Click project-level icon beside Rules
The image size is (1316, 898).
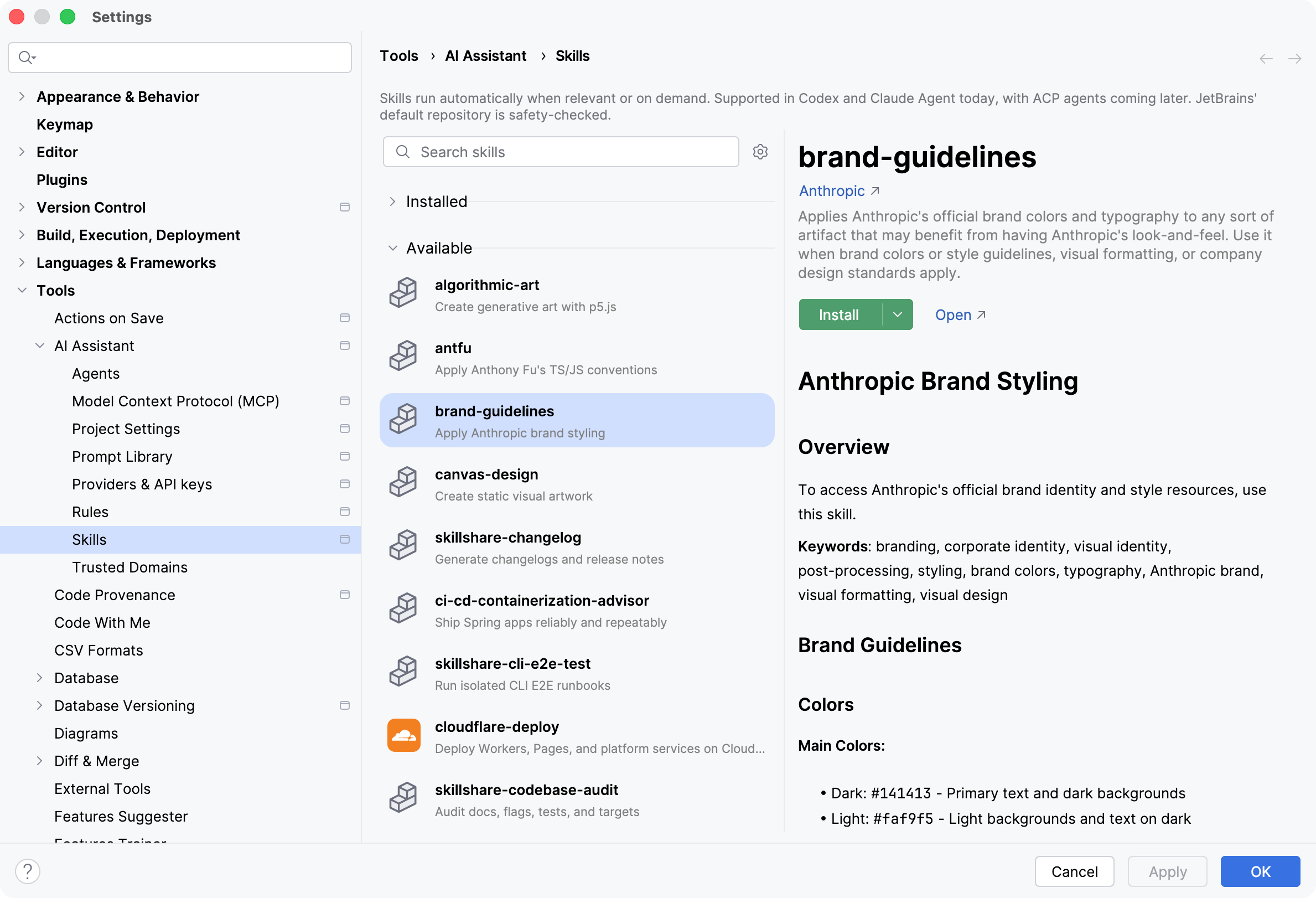click(x=344, y=512)
